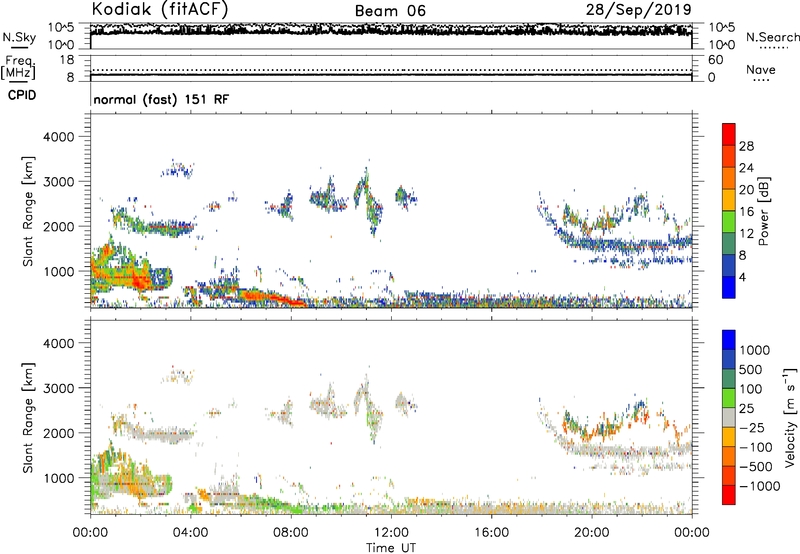Click the "4000" tick of the power panel

tap(58, 137)
